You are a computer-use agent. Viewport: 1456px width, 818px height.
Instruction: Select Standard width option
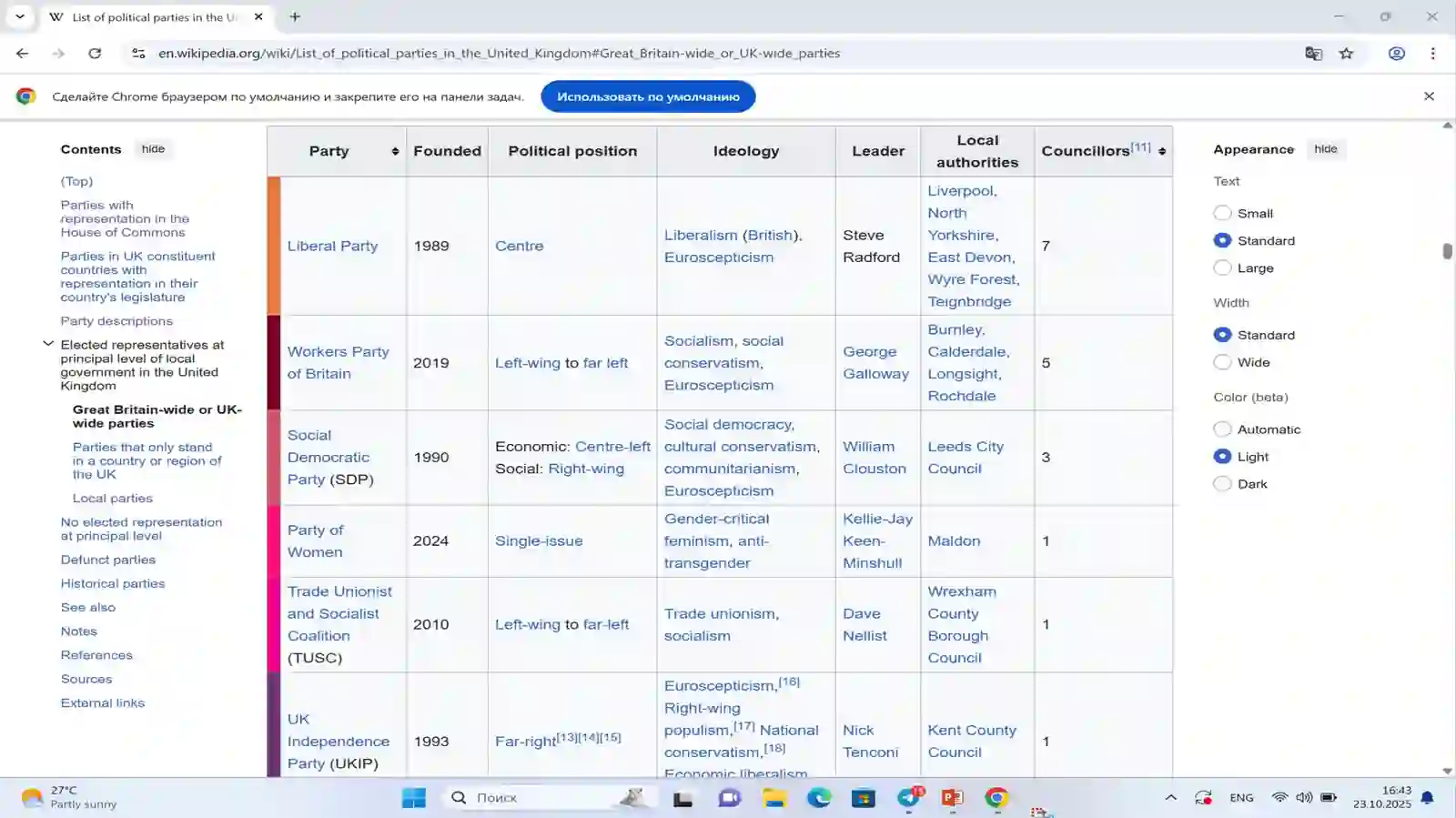coord(1222,335)
